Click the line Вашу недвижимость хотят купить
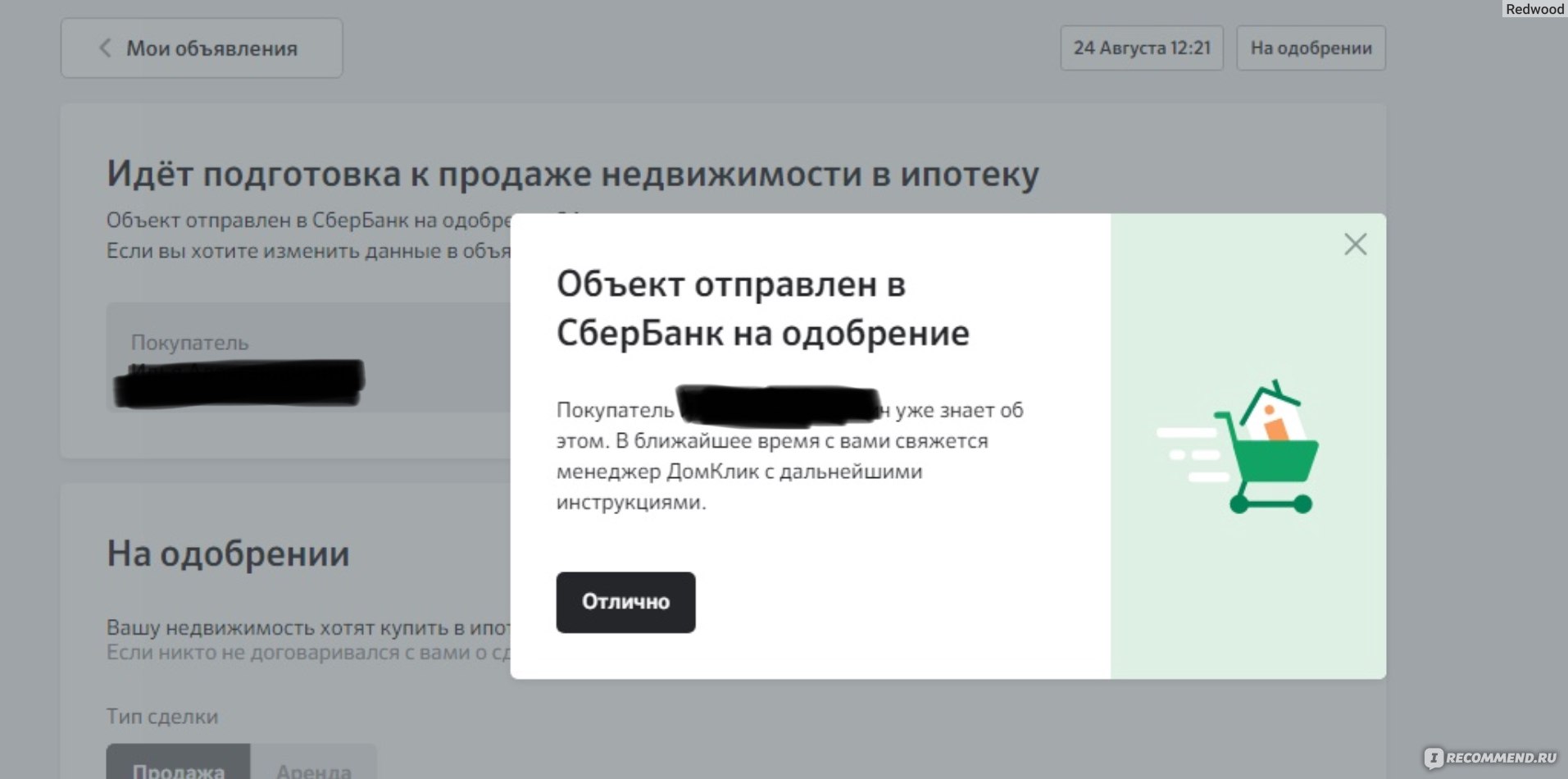Viewport: 1568px width, 779px height. [x=308, y=628]
